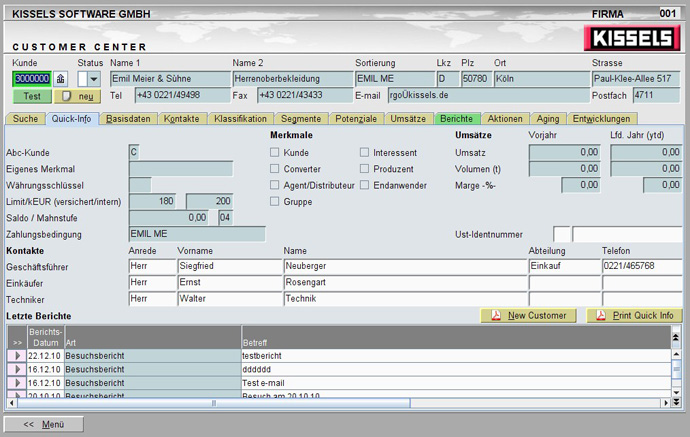Click the >> column header in reports table

point(17,338)
